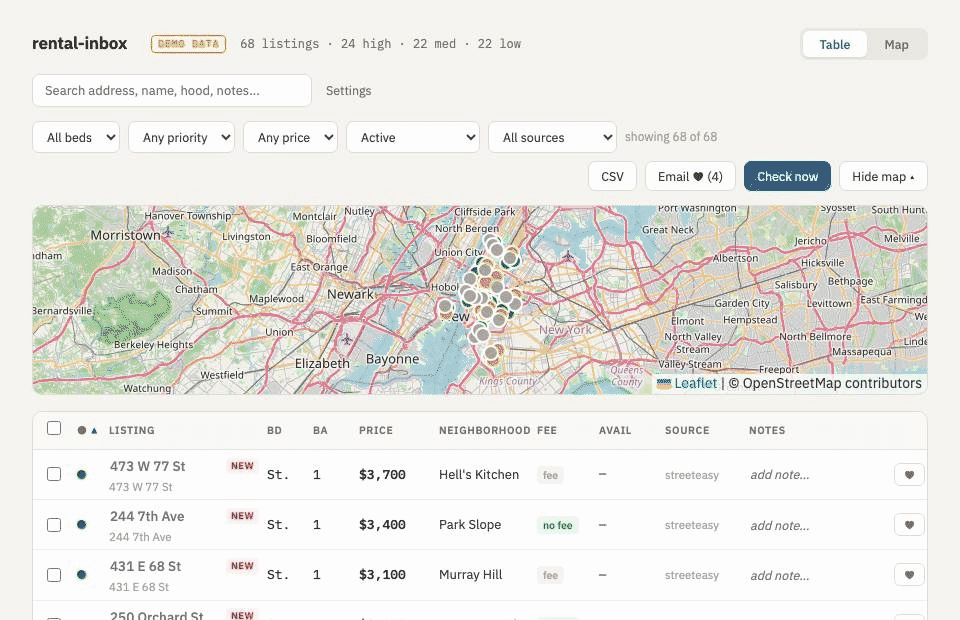Click the $3,700 price cell
The width and height of the screenshot is (960, 620).
tap(382, 474)
